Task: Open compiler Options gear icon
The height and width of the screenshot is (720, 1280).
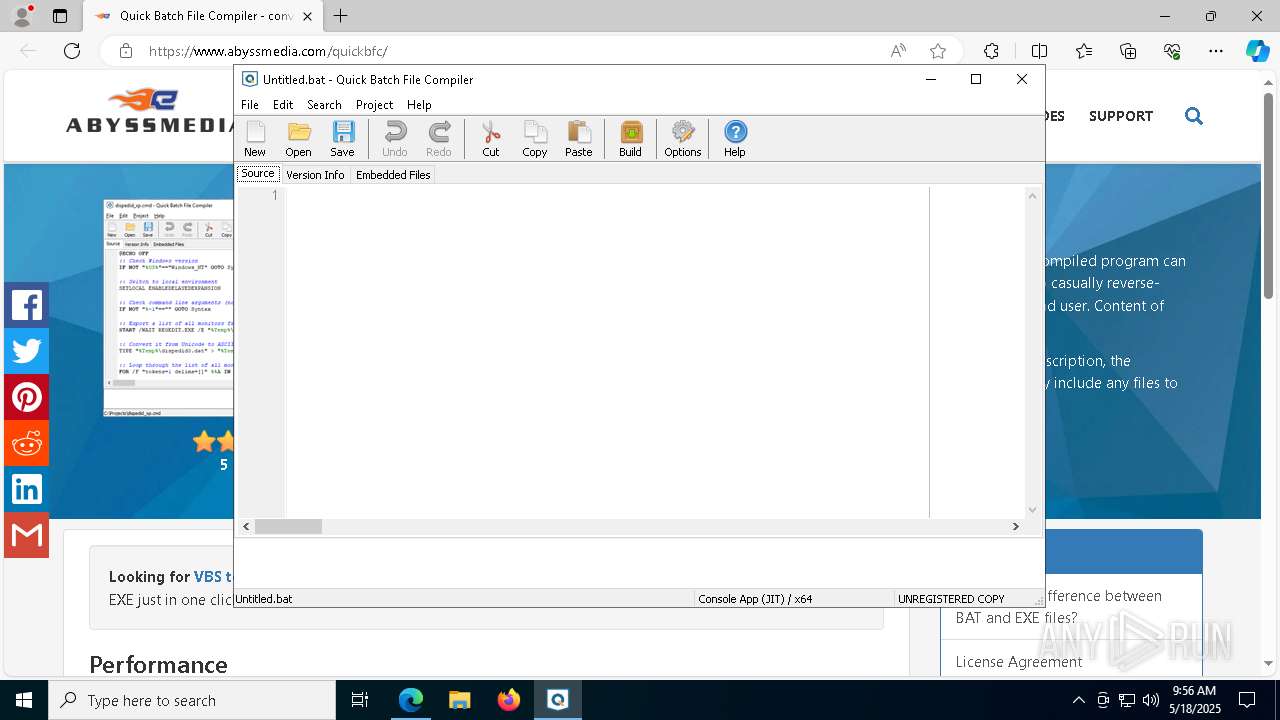Action: click(x=683, y=139)
